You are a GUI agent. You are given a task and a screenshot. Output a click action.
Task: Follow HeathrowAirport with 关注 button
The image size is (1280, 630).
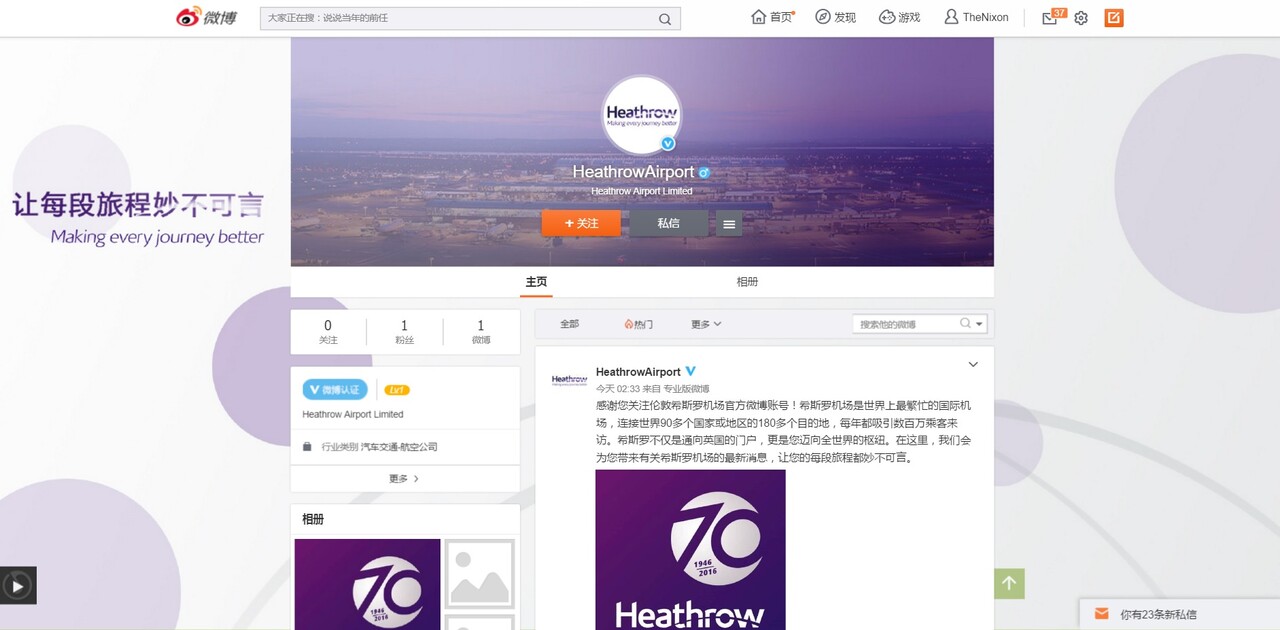(581, 223)
